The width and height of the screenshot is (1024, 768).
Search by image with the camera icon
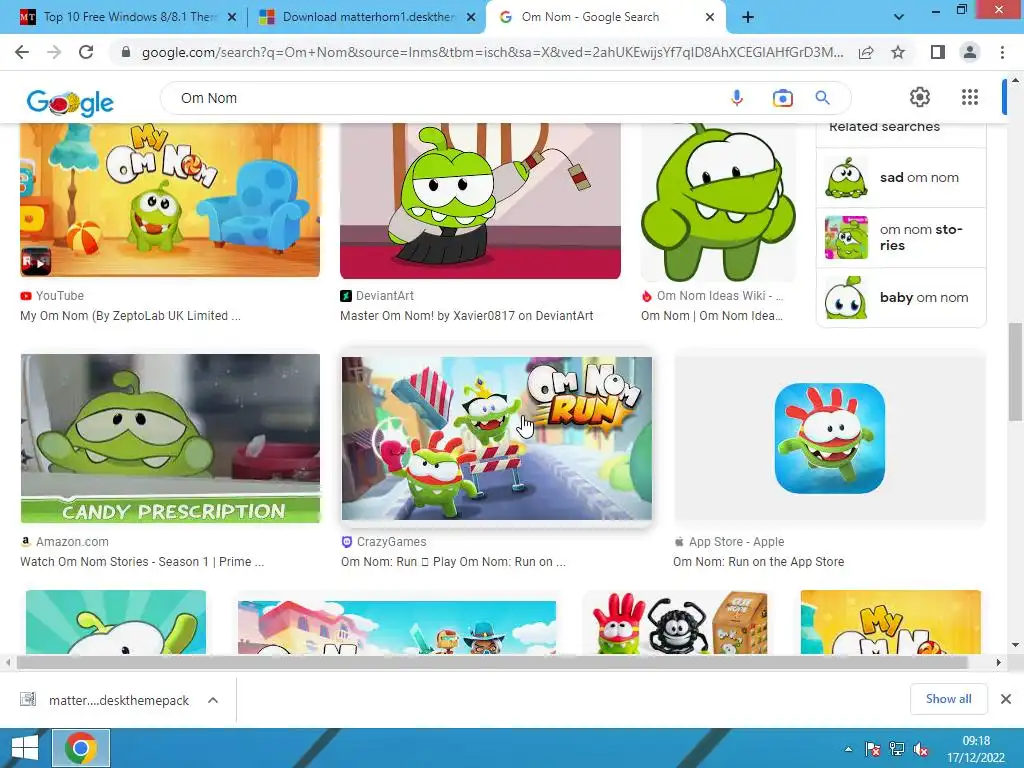(782, 98)
